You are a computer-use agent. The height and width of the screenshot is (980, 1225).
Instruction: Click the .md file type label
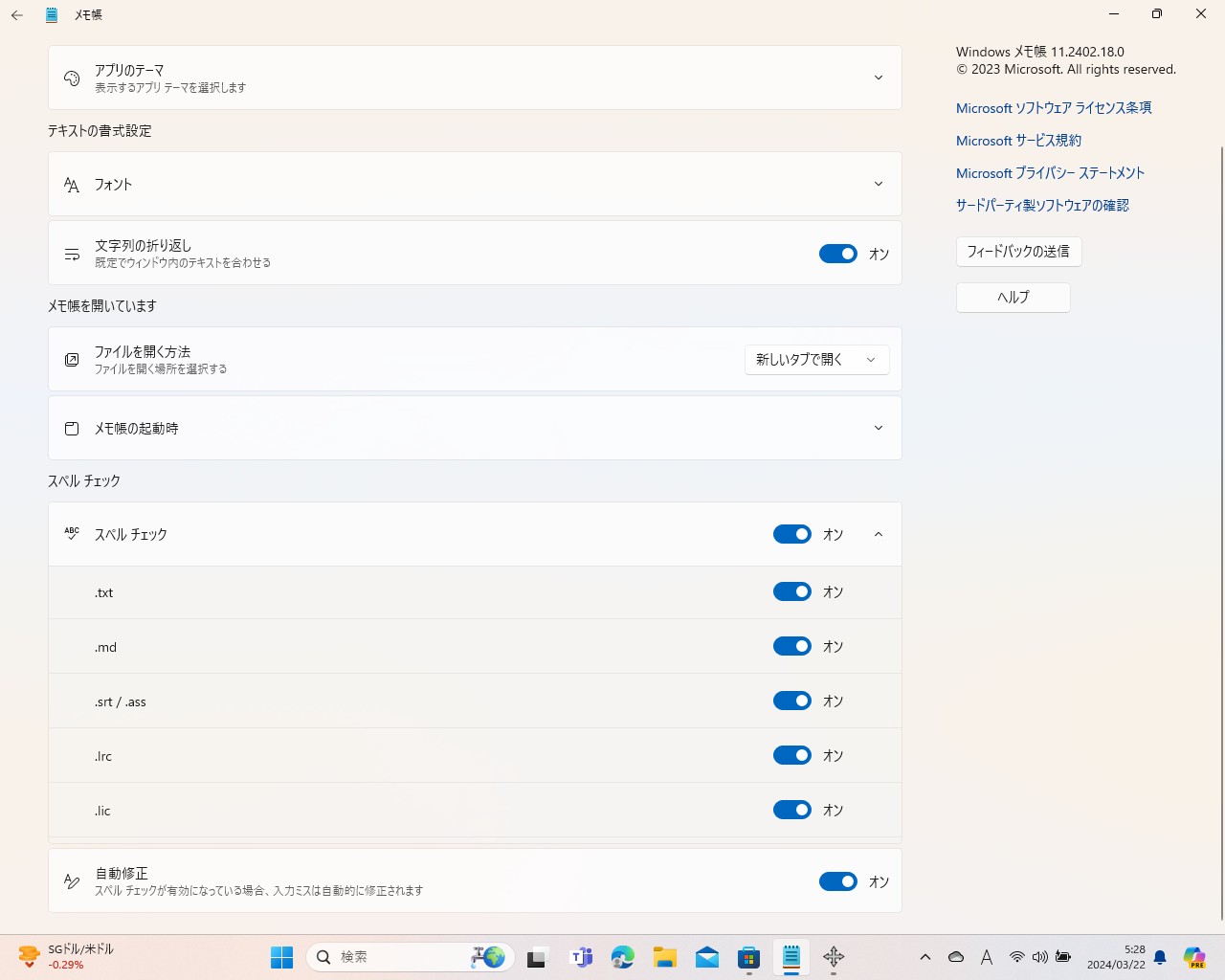[105, 648]
